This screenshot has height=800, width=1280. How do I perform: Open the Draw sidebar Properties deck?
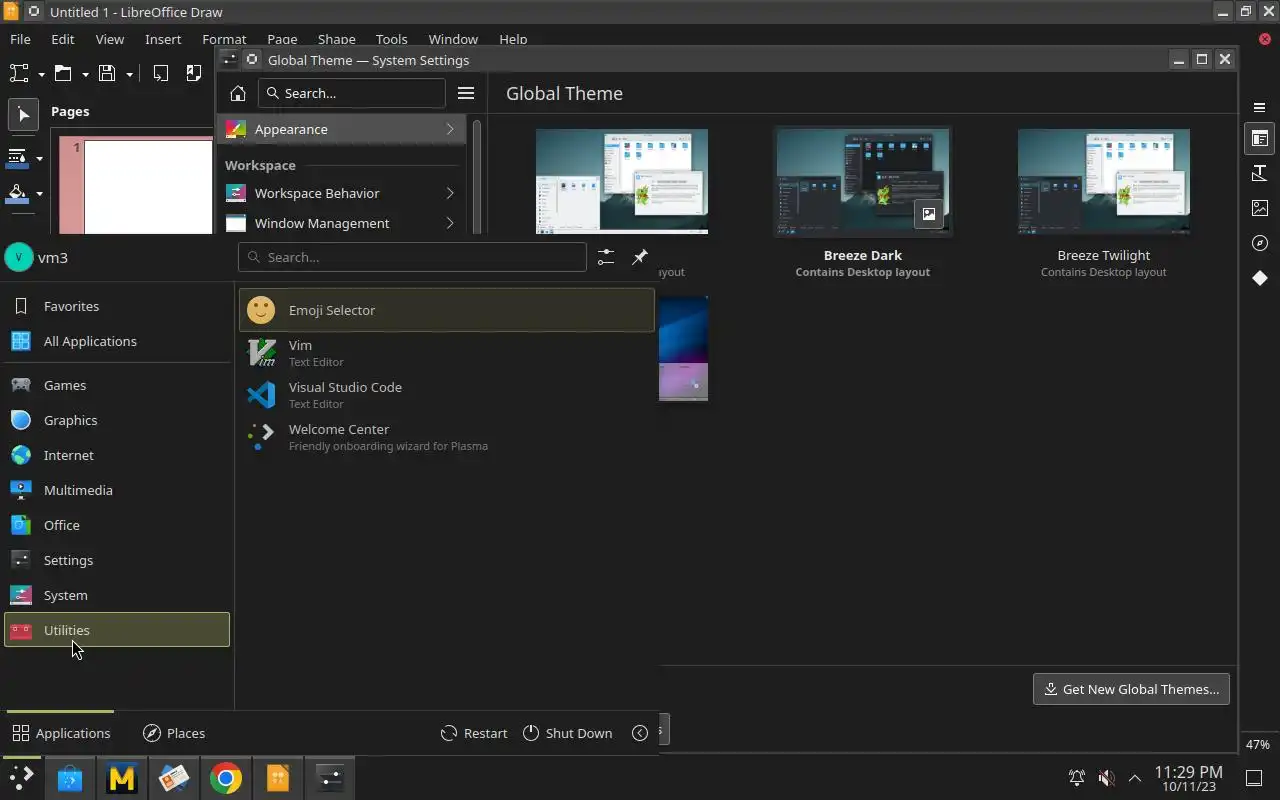[x=1260, y=139]
